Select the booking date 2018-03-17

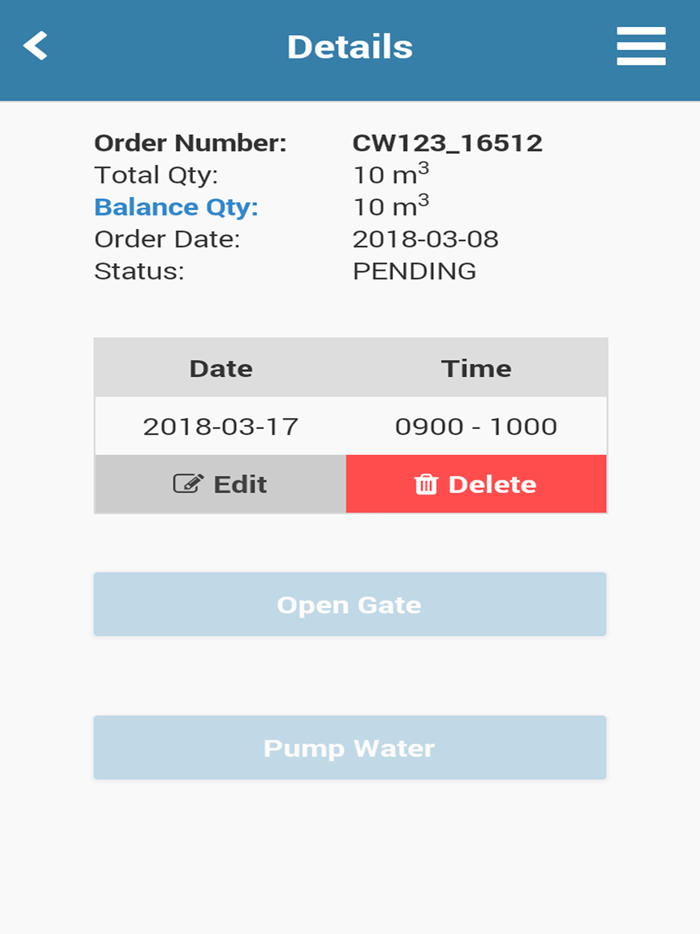pyautogui.click(x=220, y=425)
